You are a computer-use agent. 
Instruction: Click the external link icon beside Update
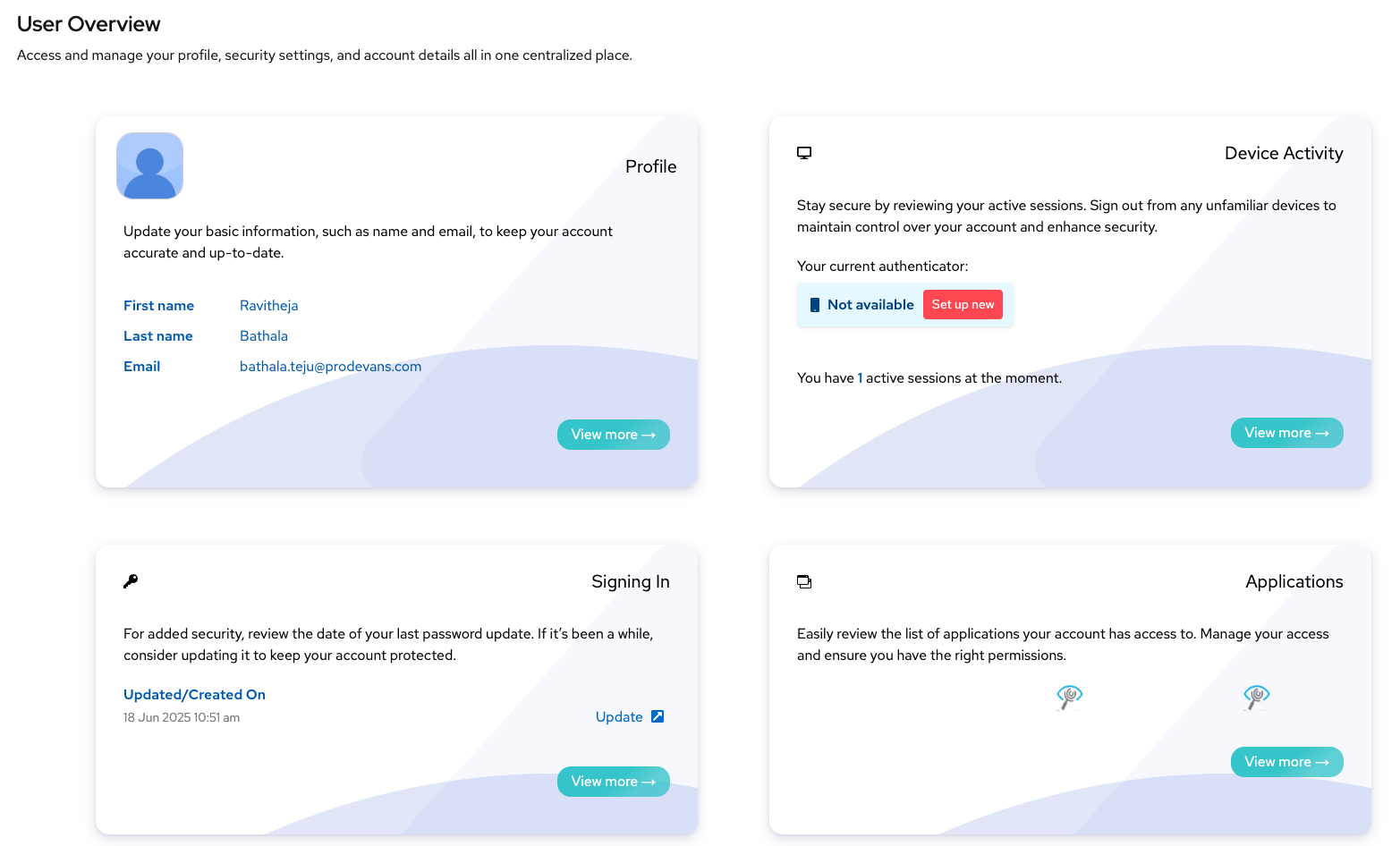point(658,716)
